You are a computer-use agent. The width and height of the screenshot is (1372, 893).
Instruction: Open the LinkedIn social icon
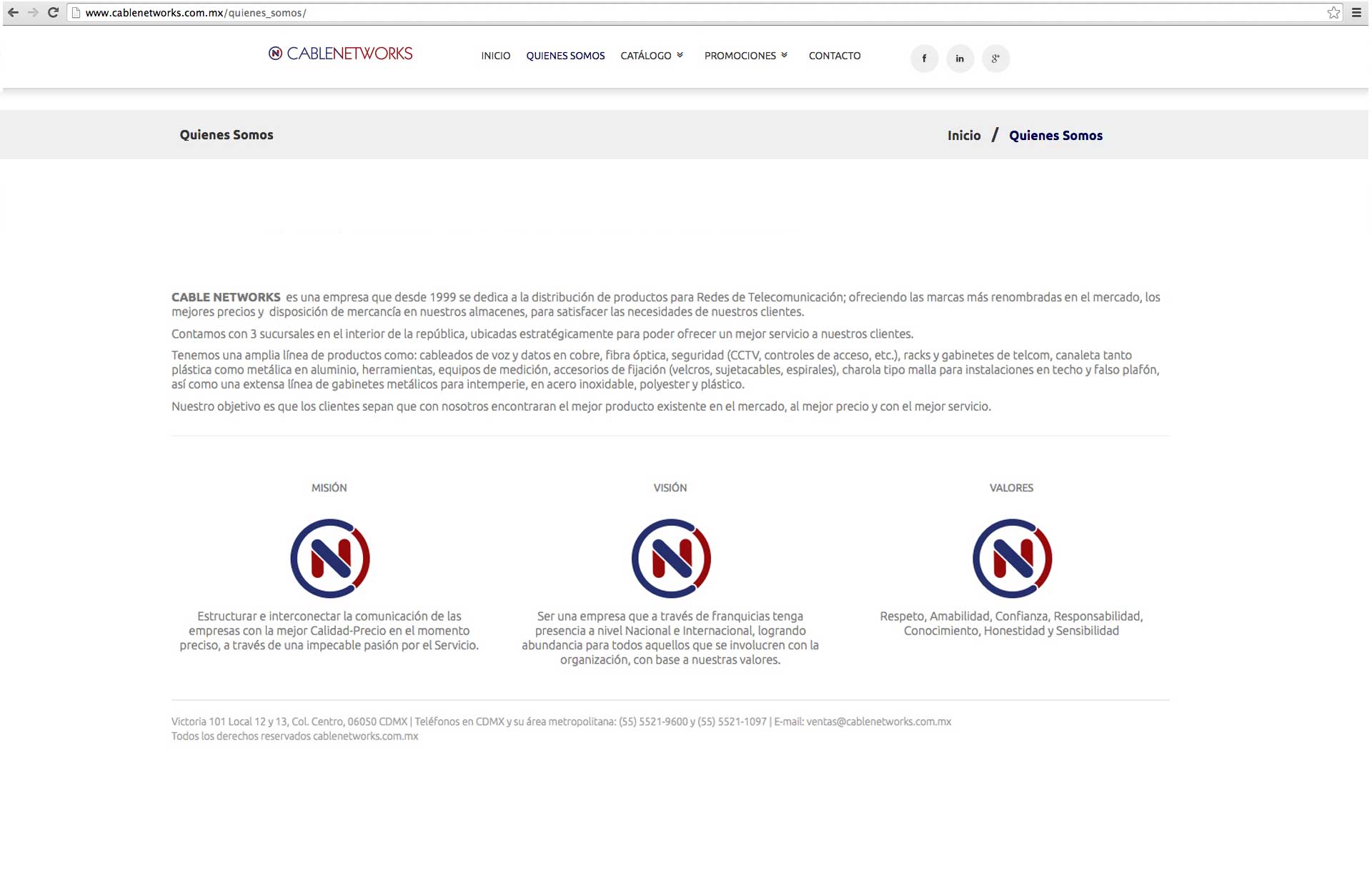[x=960, y=59]
